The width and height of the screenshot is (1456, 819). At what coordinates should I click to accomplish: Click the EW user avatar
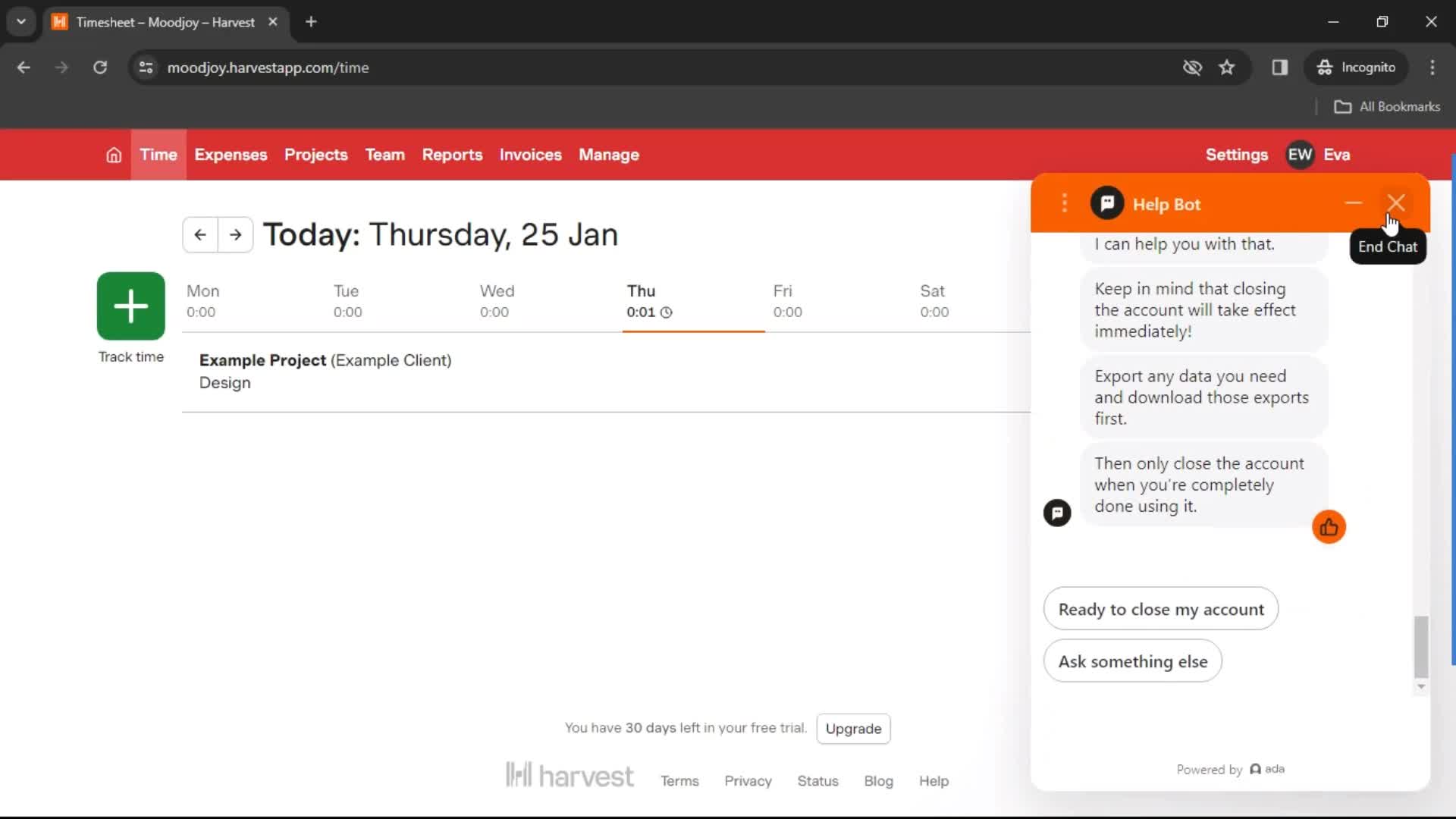[1300, 155]
